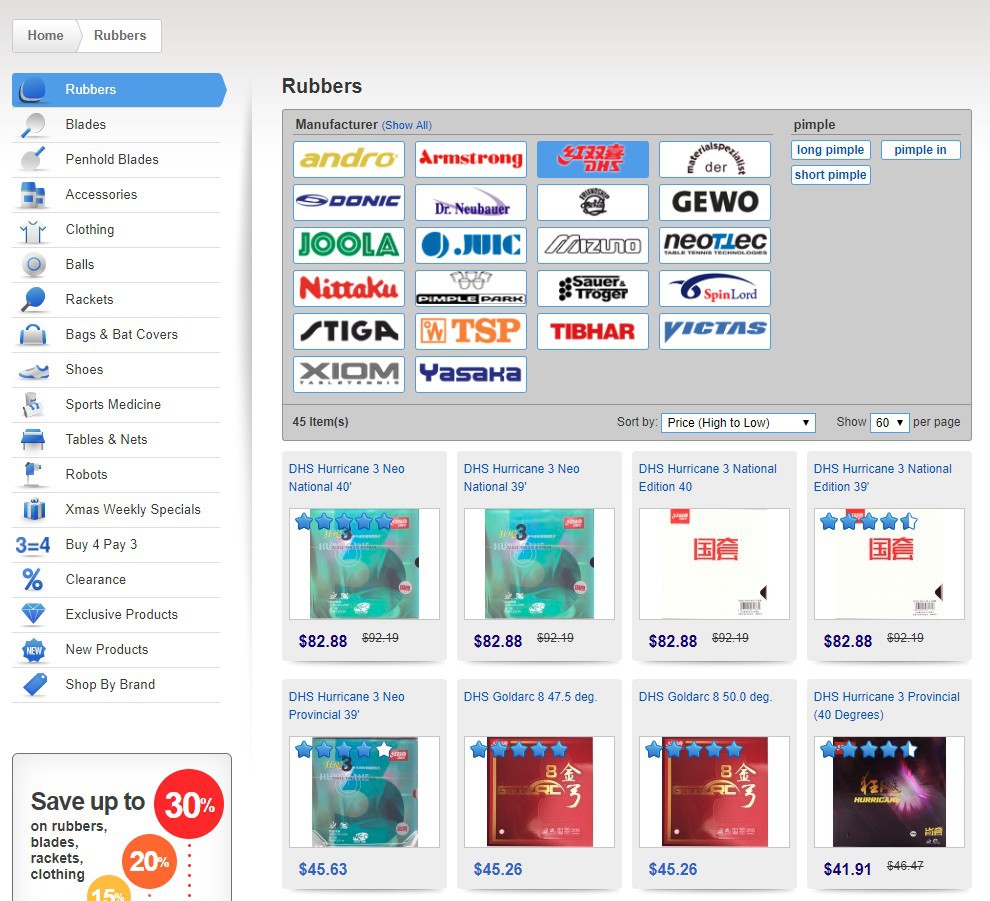Click the Show All manufacturers link

407,125
